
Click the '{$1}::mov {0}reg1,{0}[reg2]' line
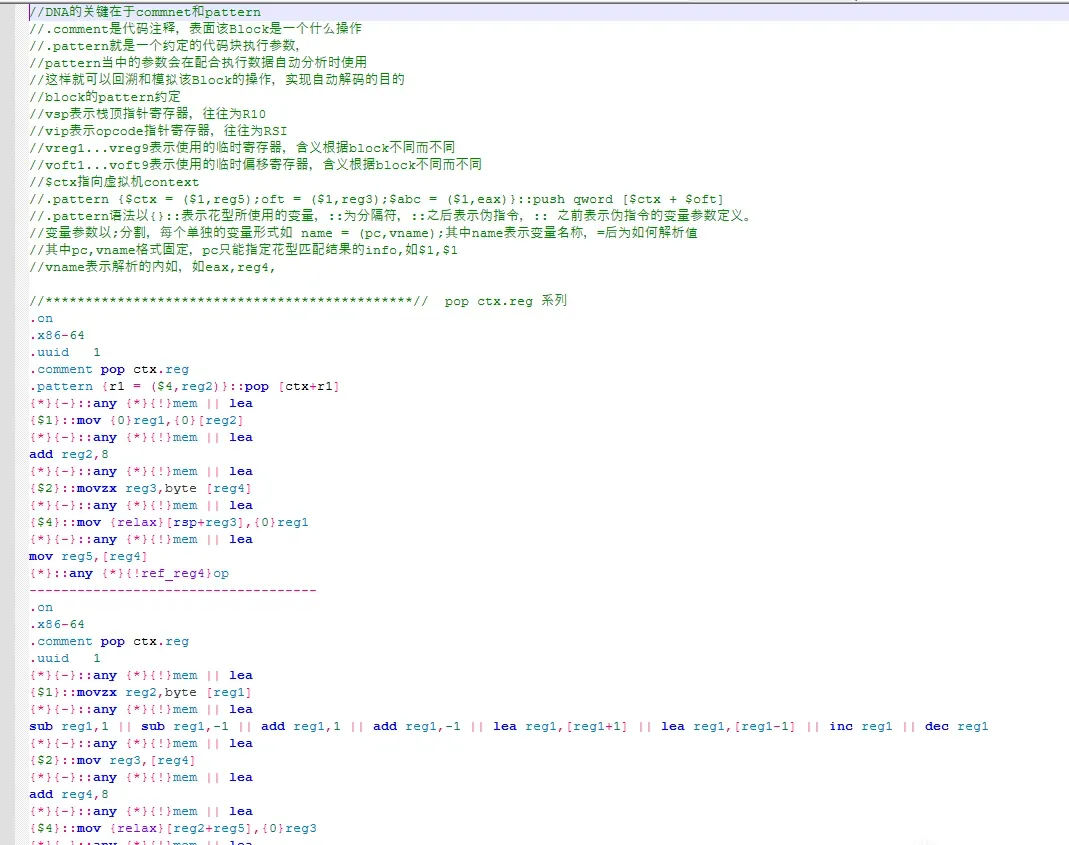[136, 420]
